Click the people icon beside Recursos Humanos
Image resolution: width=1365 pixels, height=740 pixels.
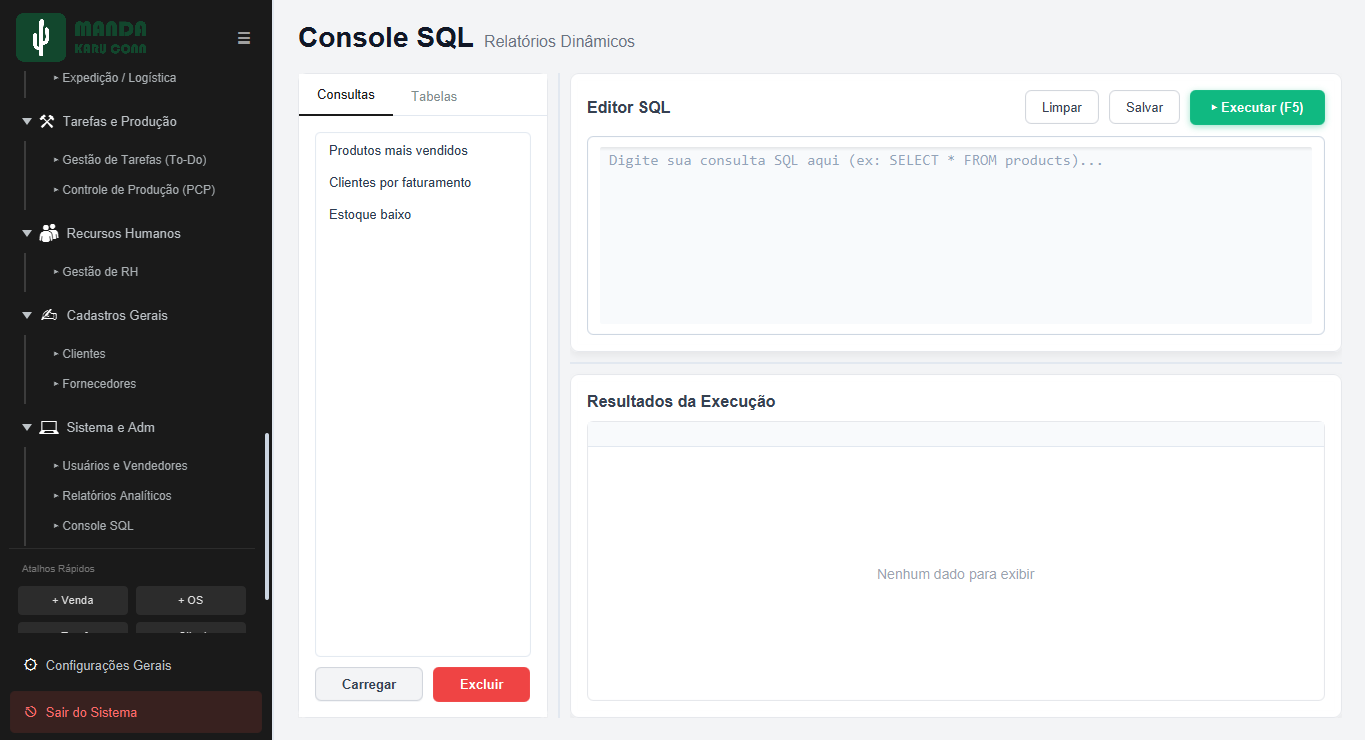point(49,233)
